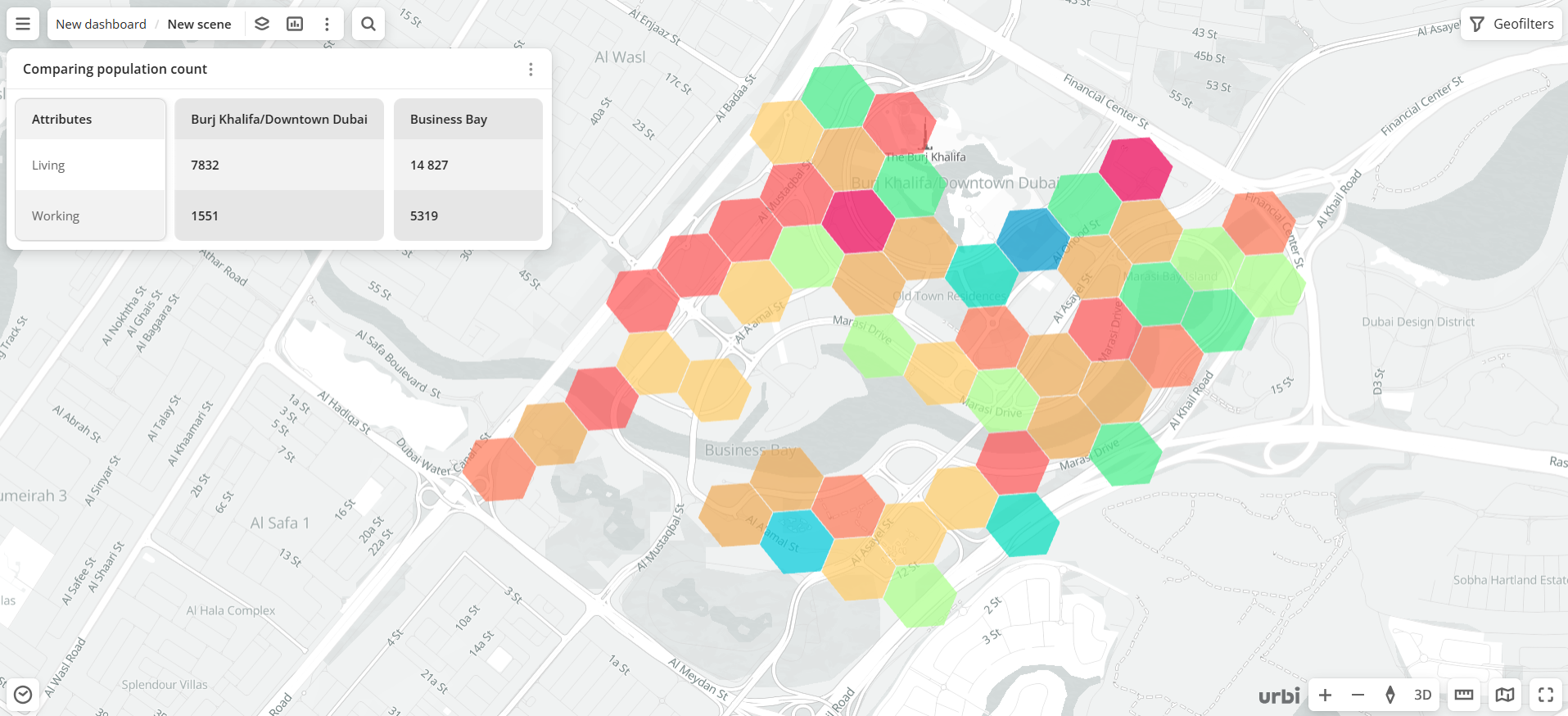Select the New scene breadcrumb

pos(199,24)
